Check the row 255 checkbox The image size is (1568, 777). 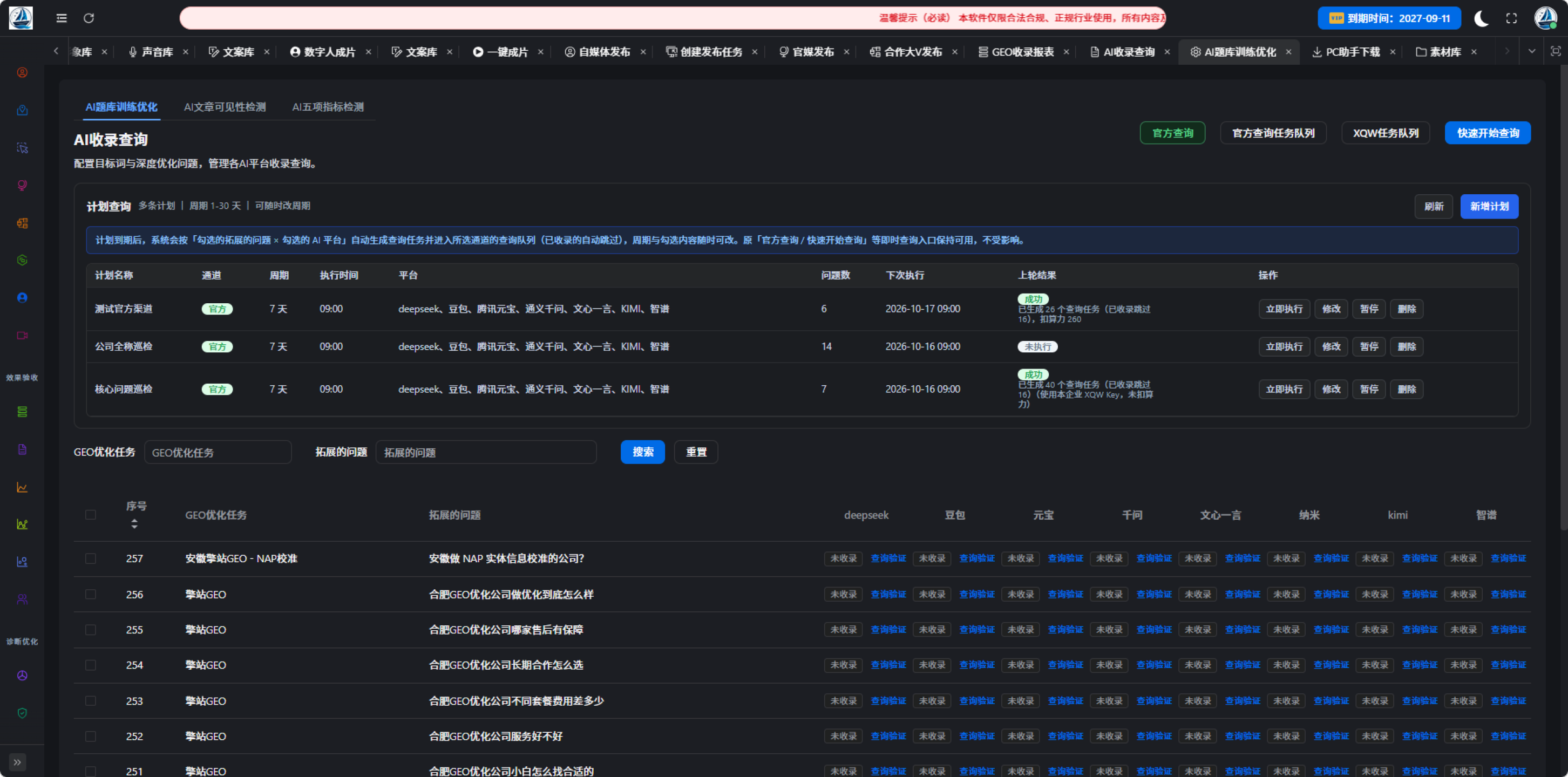click(91, 630)
